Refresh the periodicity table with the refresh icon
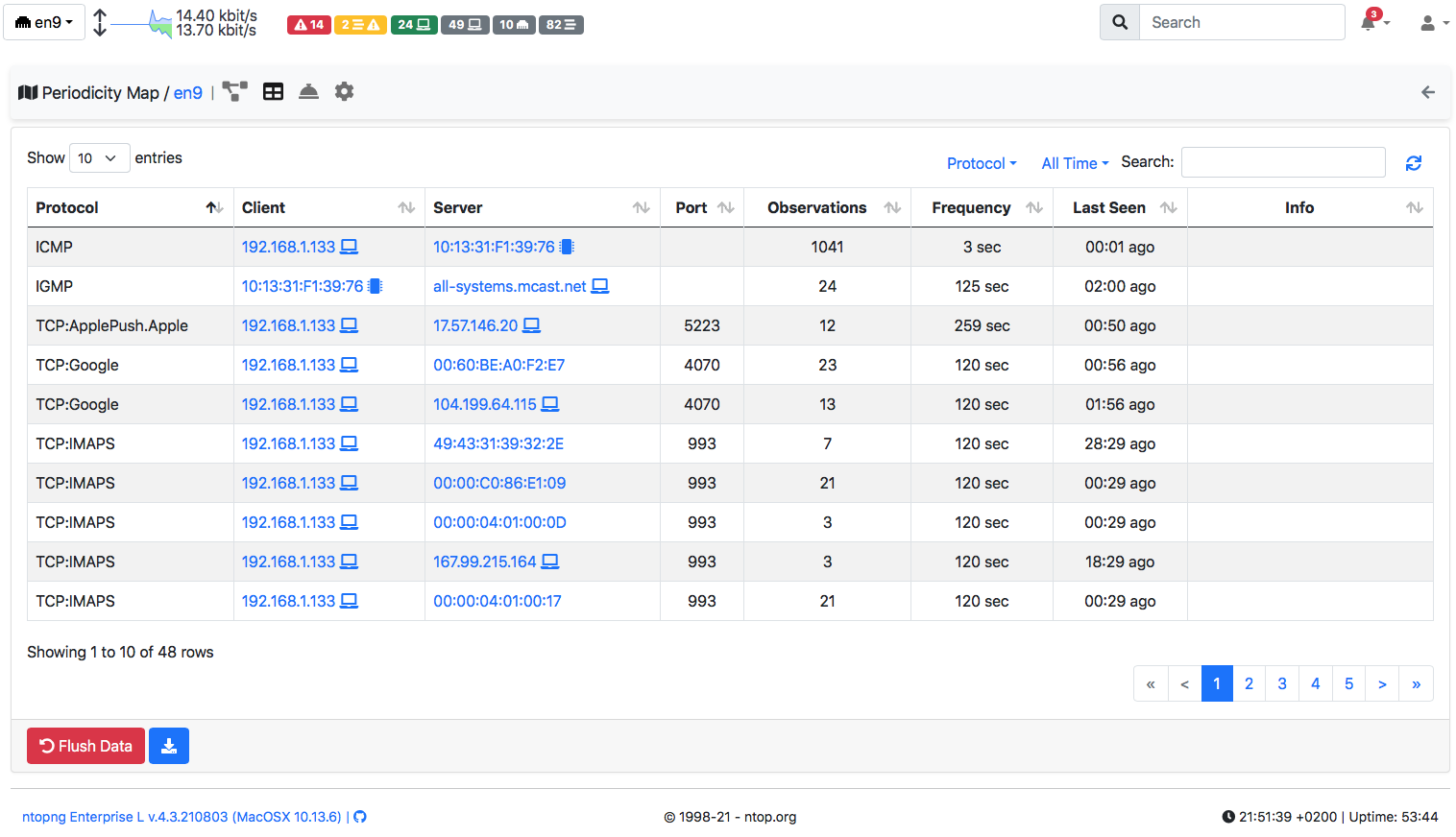The image size is (1456, 837). pos(1413,162)
